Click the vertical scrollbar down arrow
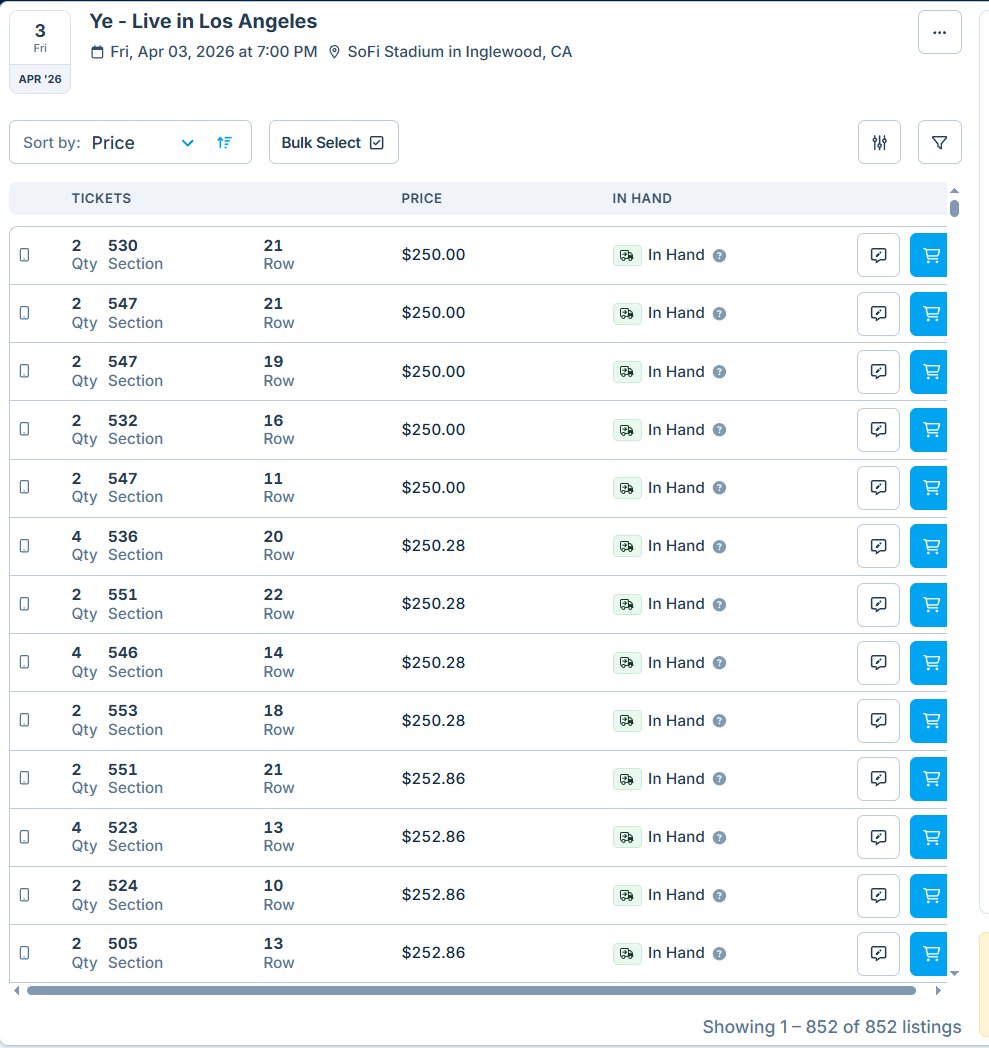The image size is (989, 1048). [954, 973]
